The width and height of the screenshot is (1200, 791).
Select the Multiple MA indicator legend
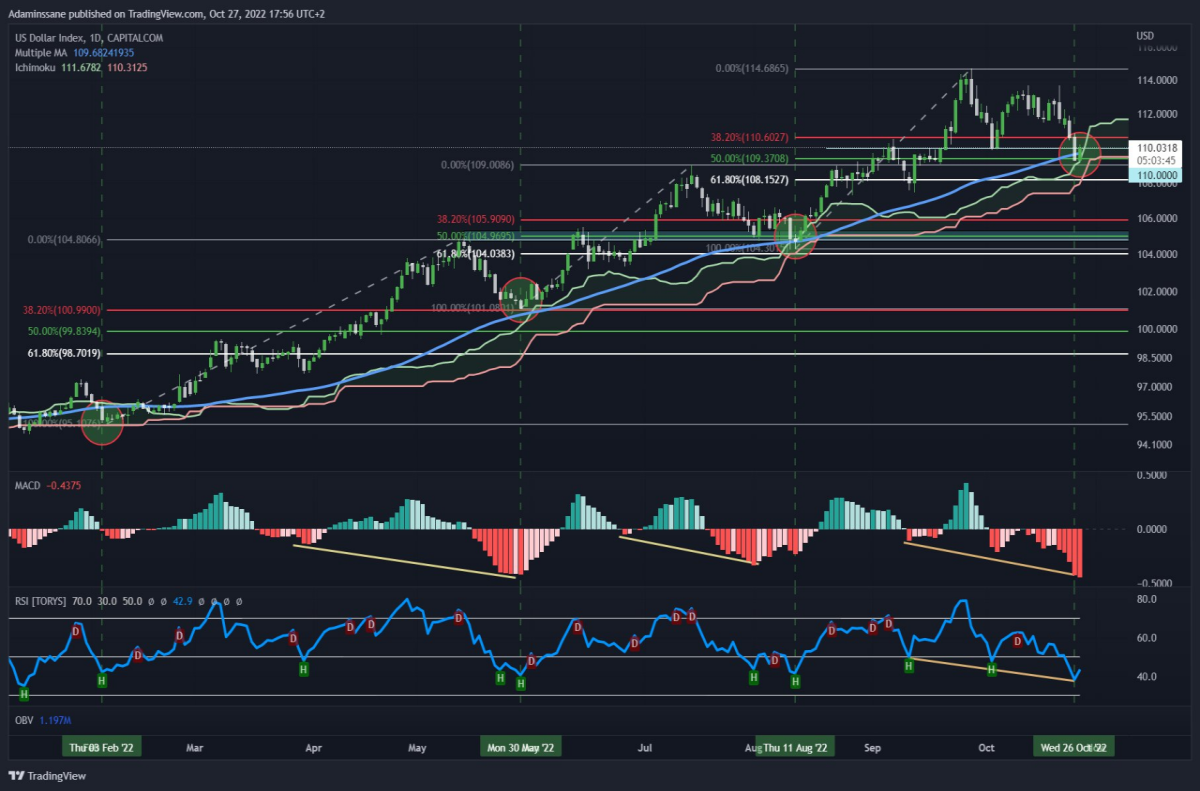pyautogui.click(x=74, y=52)
